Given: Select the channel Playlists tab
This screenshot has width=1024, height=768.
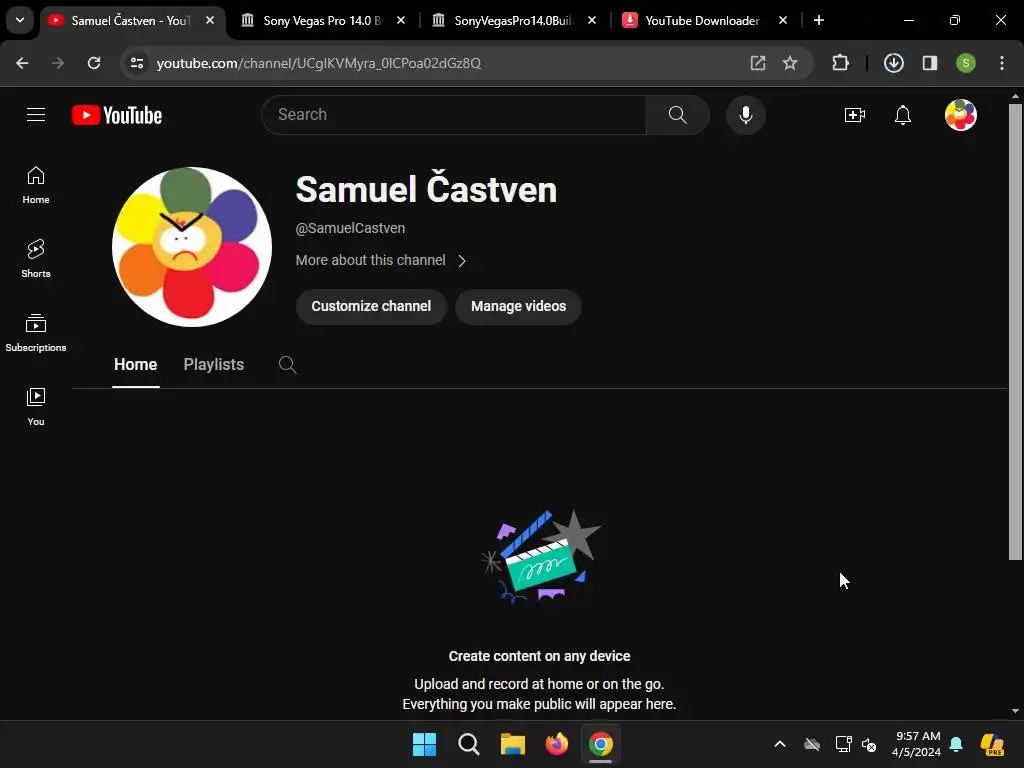Looking at the screenshot, I should (214, 364).
